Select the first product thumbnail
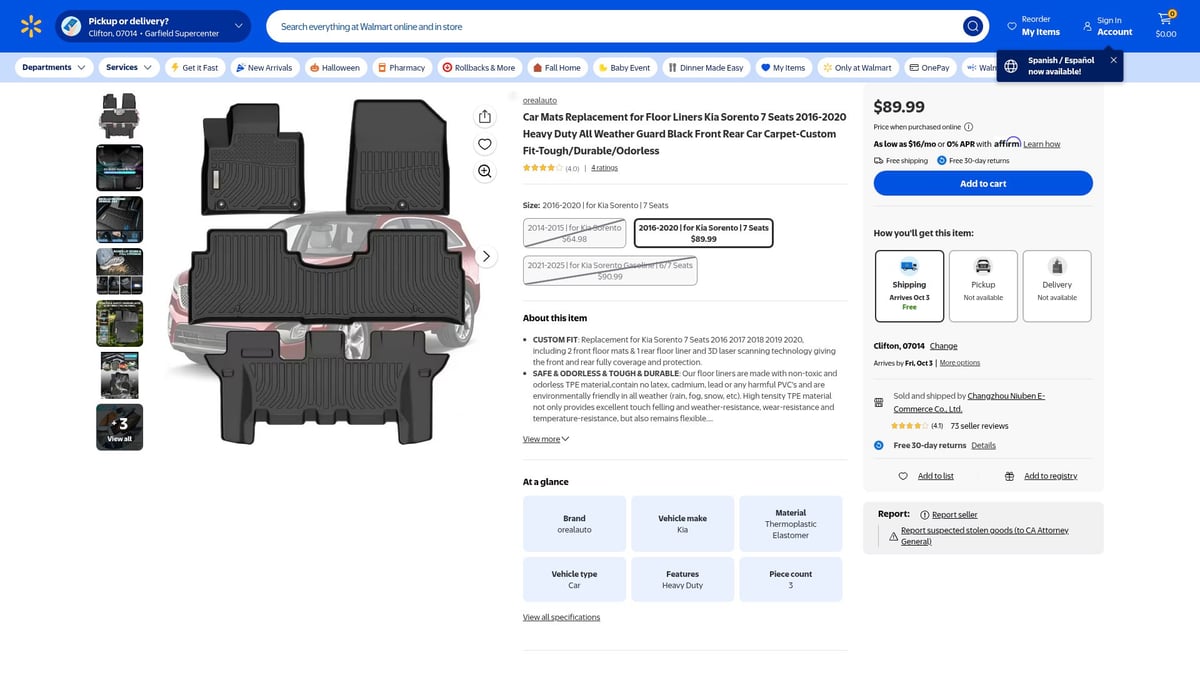The height and width of the screenshot is (675, 1200). pyautogui.click(x=119, y=115)
